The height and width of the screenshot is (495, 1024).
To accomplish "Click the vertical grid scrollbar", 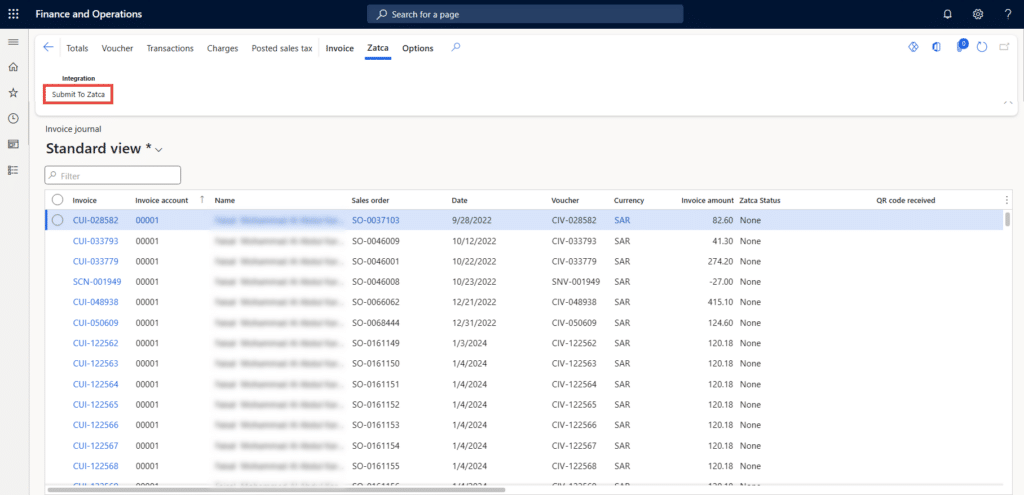I will pyautogui.click(x=1010, y=219).
